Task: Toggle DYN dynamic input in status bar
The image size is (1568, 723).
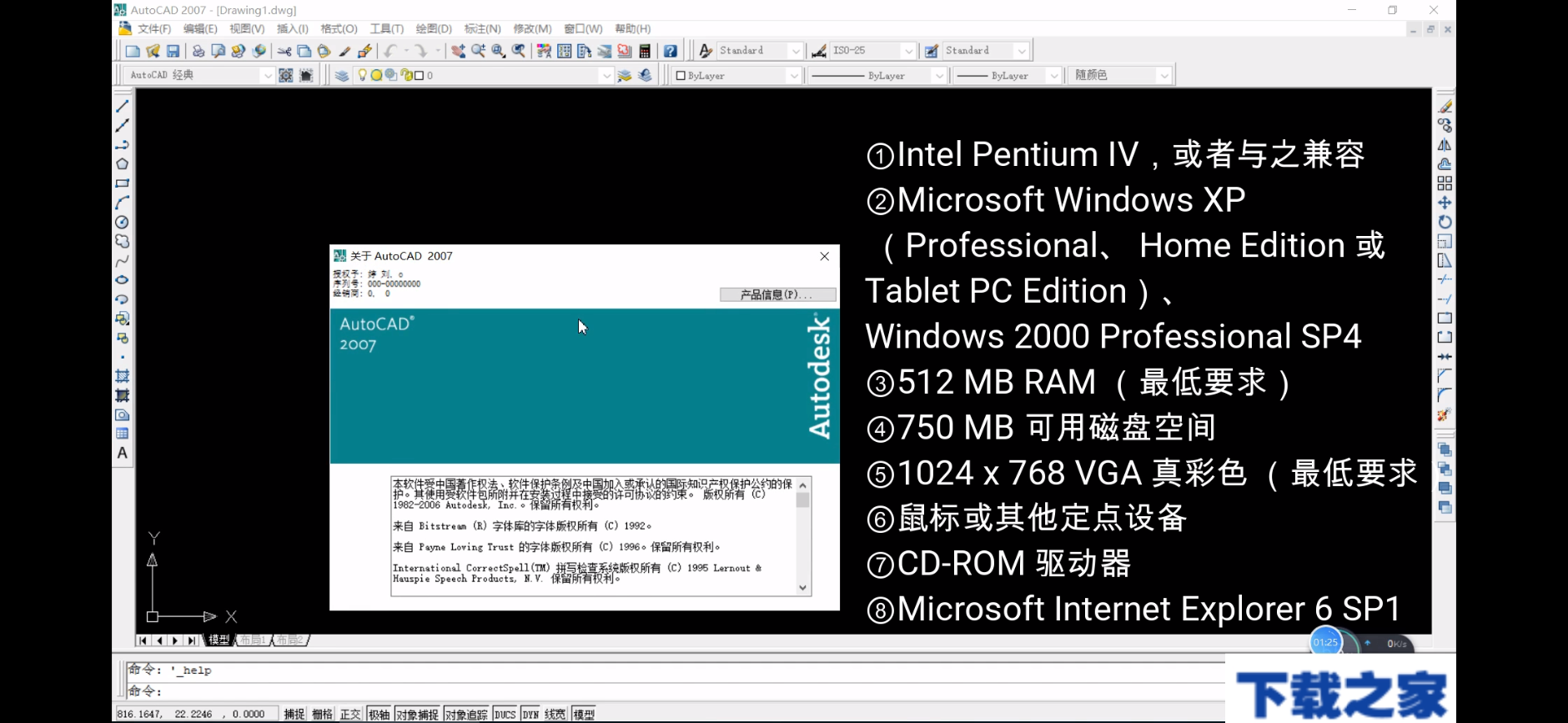Action: (530, 714)
